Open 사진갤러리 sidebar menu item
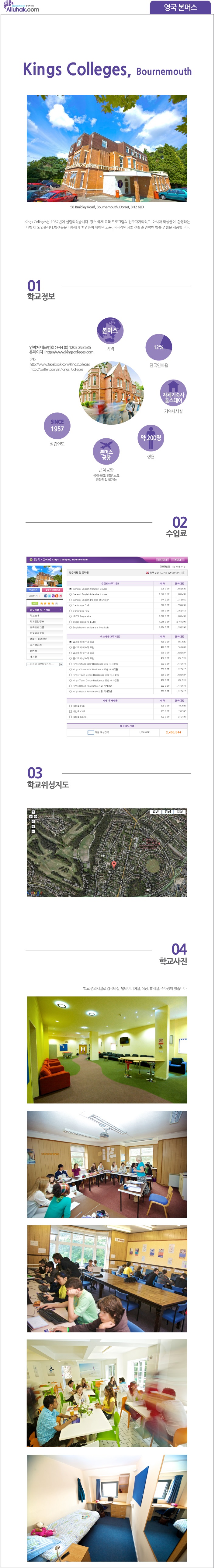Image resolution: width=215 pixels, height=1568 pixels. tap(45, 645)
